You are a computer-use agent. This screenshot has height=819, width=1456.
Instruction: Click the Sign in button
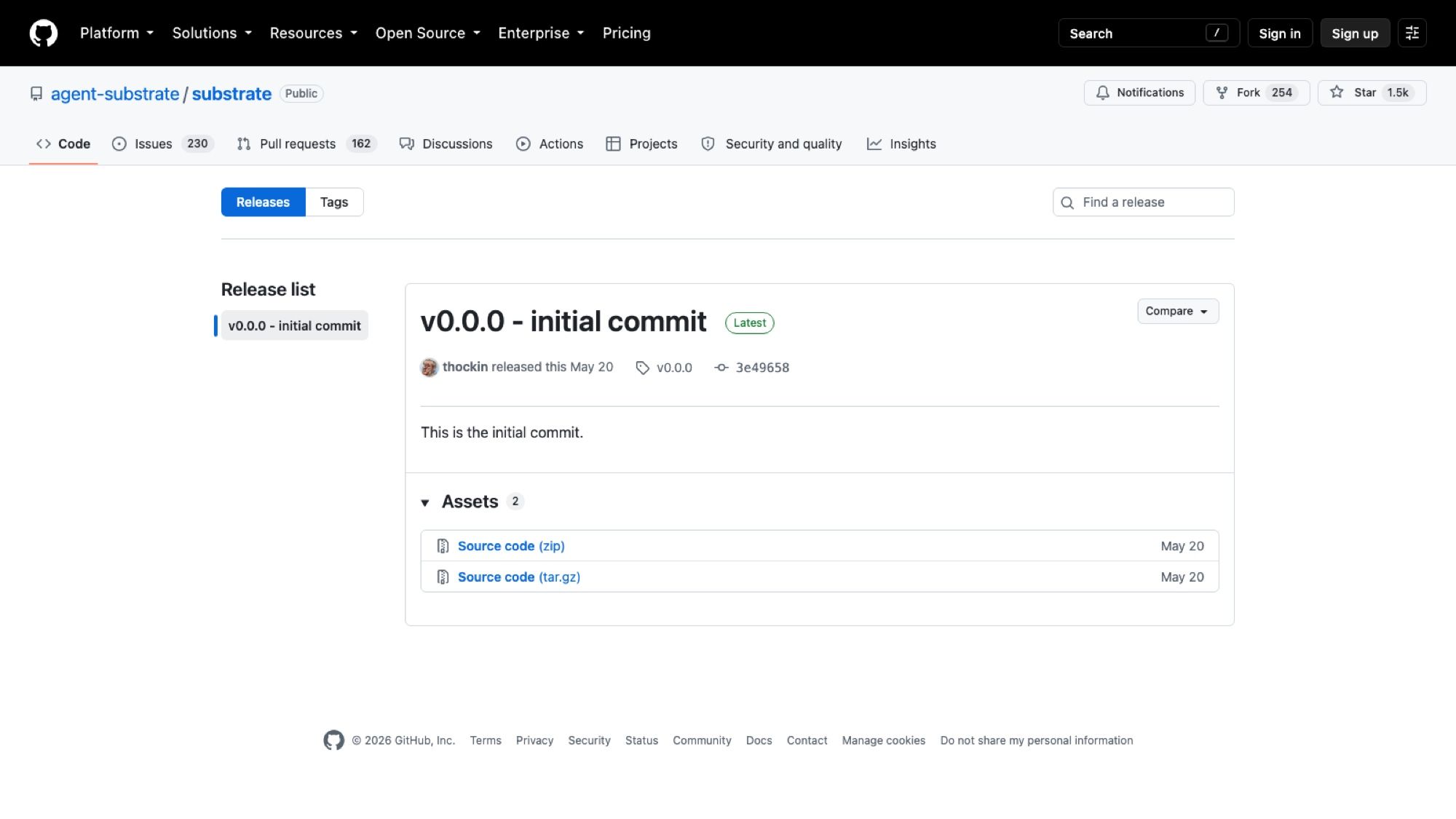pyautogui.click(x=1279, y=33)
